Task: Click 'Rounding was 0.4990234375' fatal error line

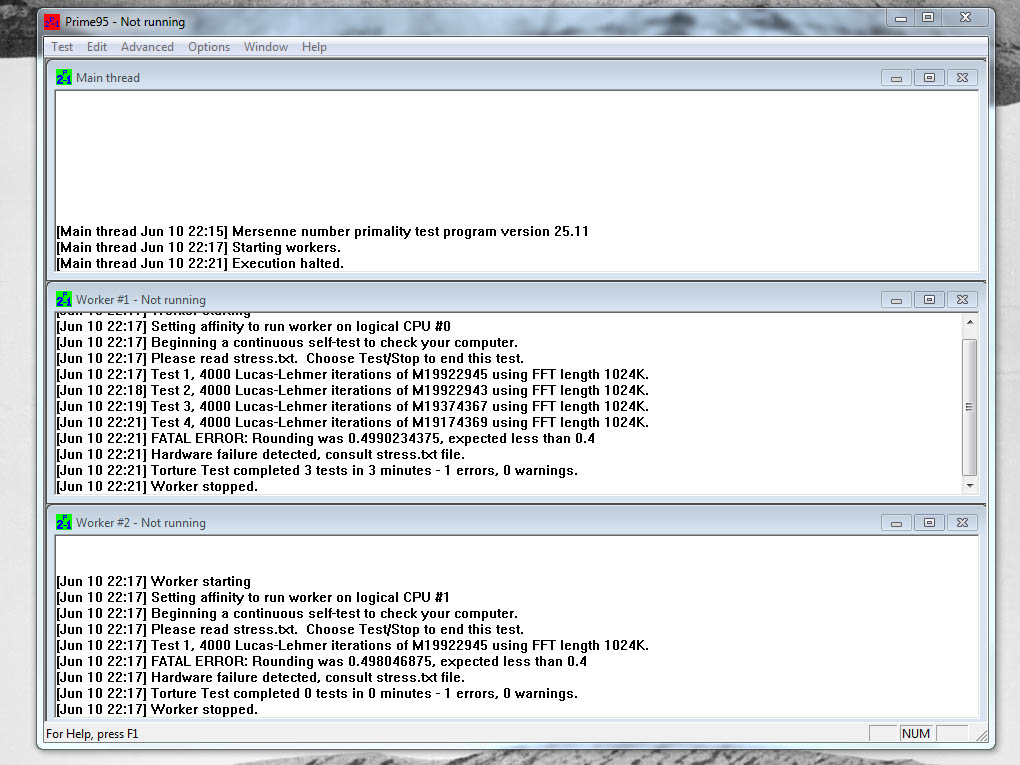Action: (x=326, y=438)
